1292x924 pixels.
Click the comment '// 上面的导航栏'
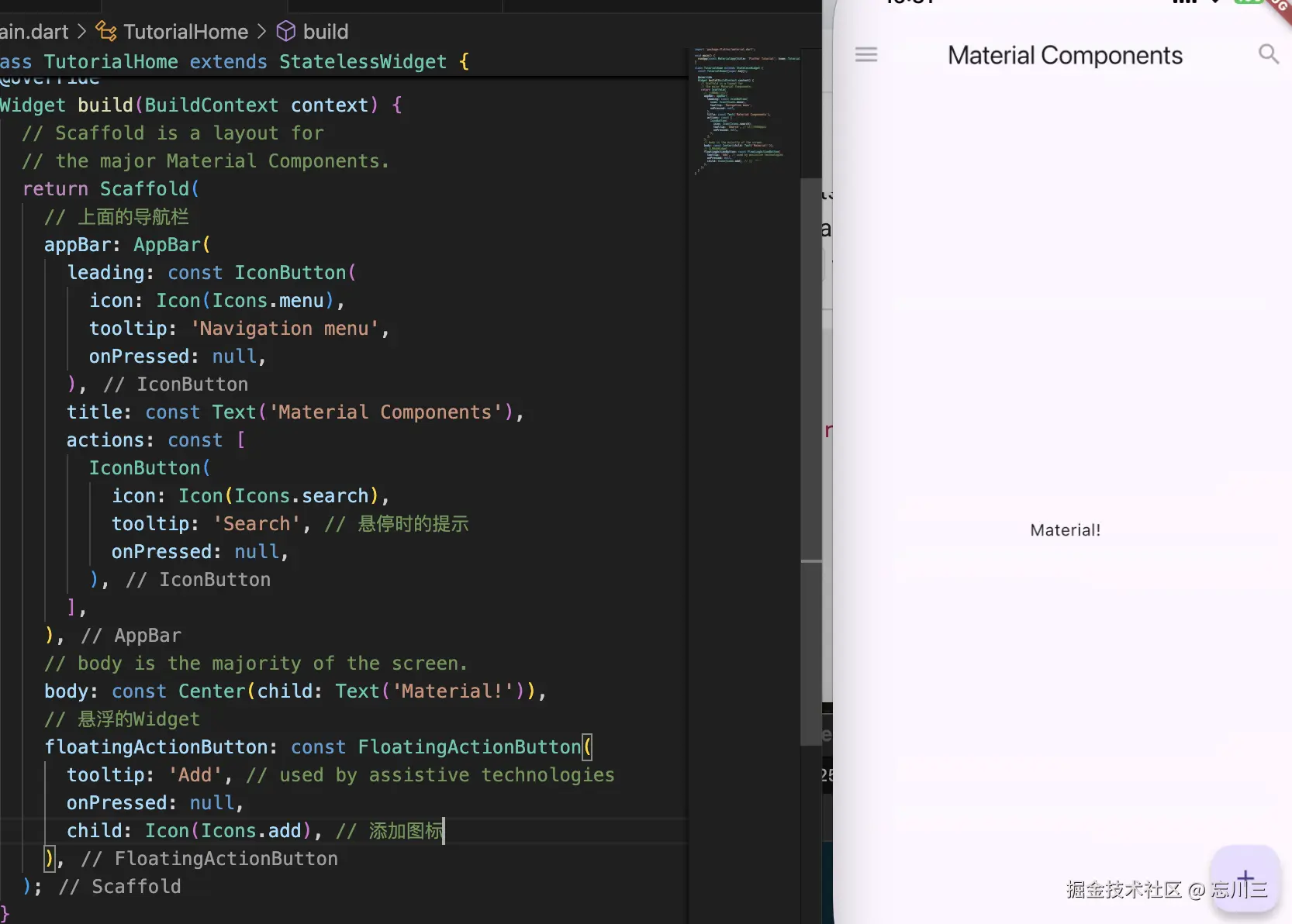pos(116,217)
